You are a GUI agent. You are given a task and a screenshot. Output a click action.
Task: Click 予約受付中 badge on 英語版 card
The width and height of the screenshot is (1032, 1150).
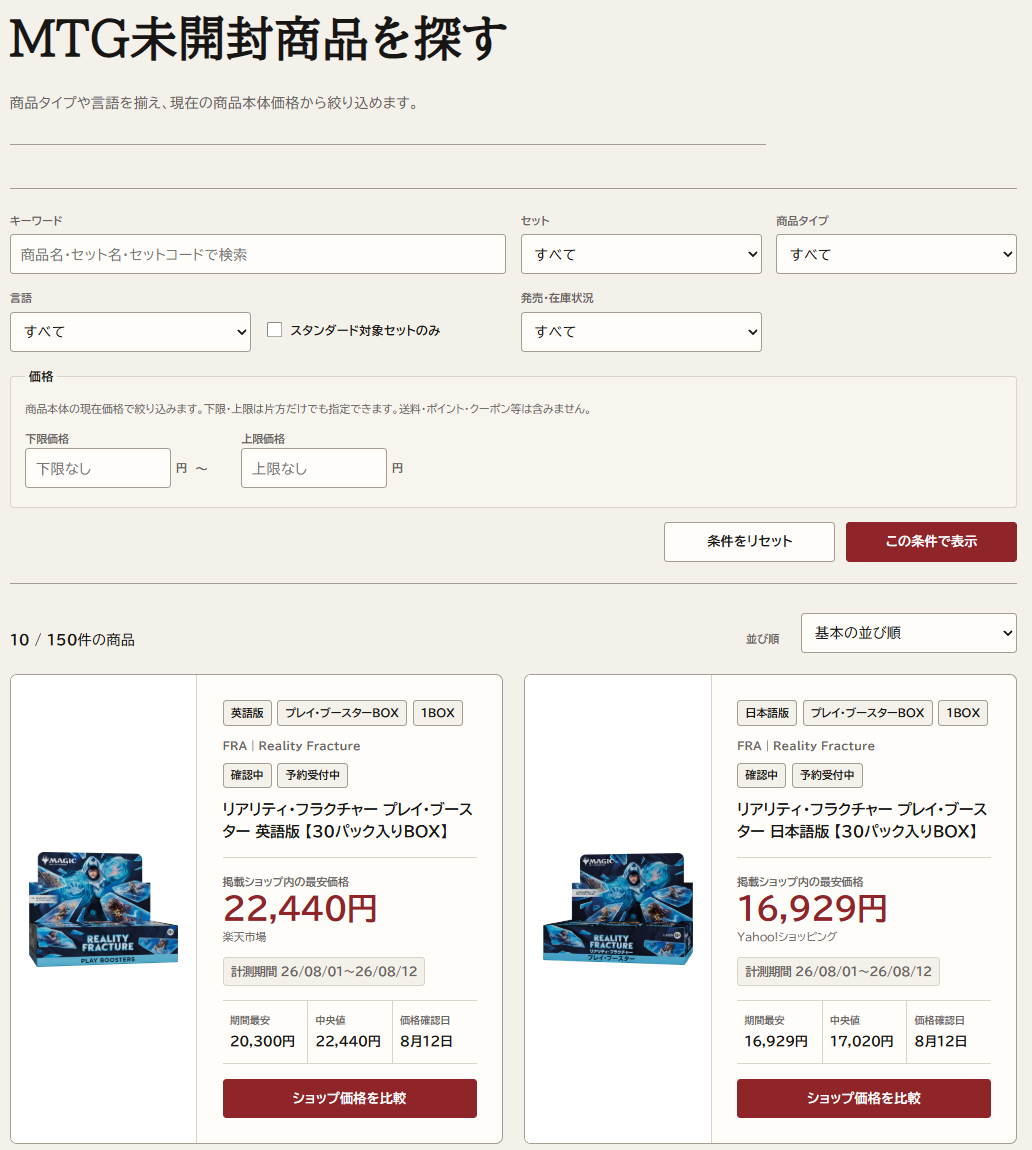click(x=312, y=775)
